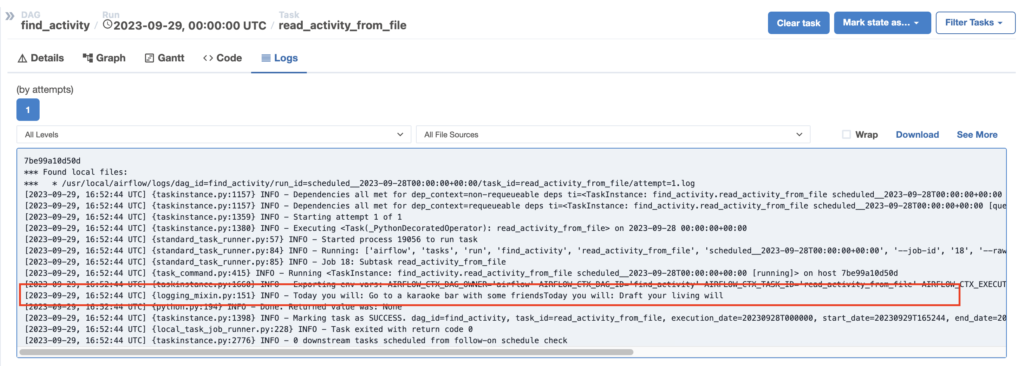Click the Clear task button

pyautogui.click(x=798, y=23)
